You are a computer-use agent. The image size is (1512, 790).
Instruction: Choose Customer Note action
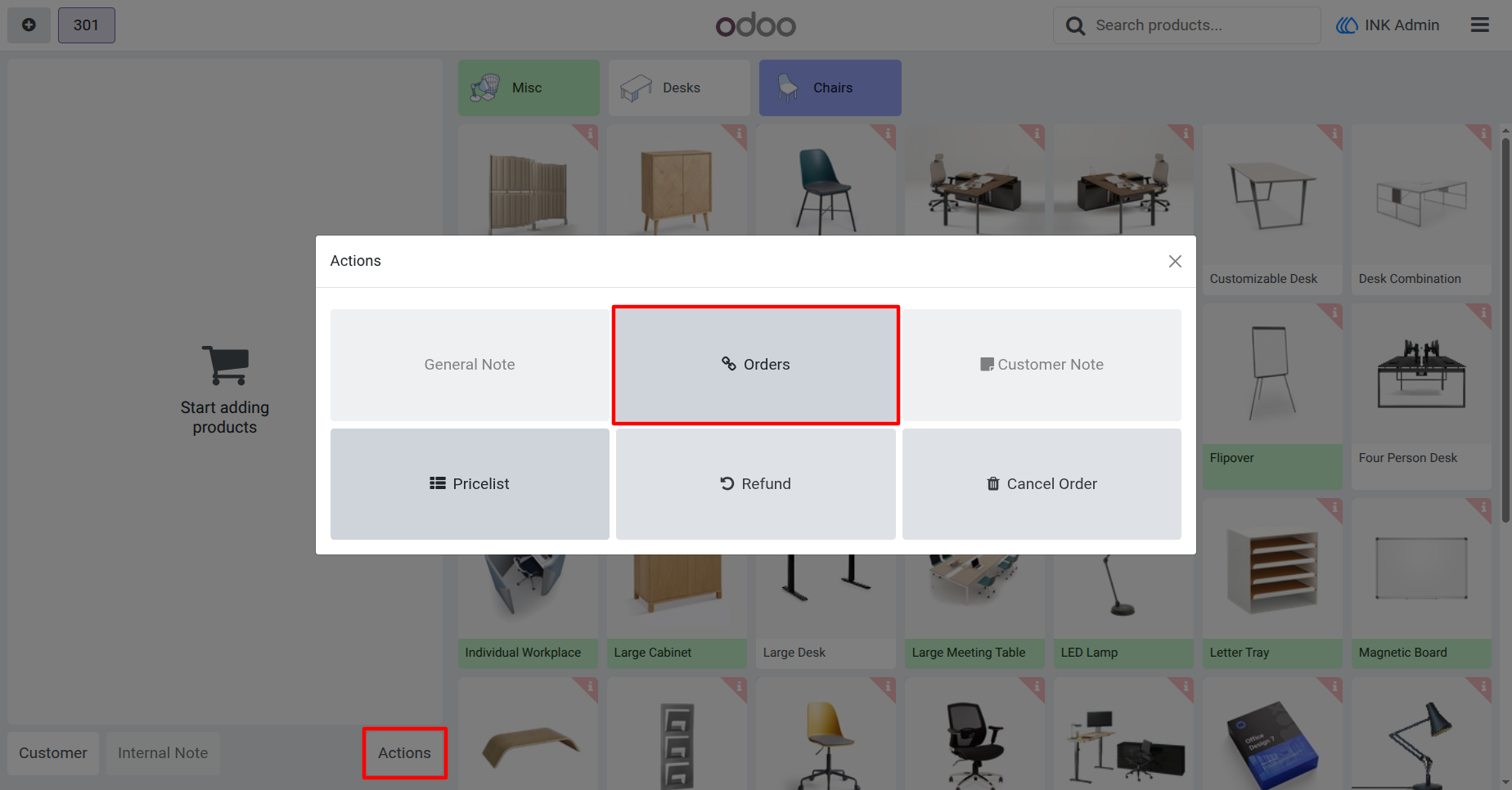point(1042,365)
